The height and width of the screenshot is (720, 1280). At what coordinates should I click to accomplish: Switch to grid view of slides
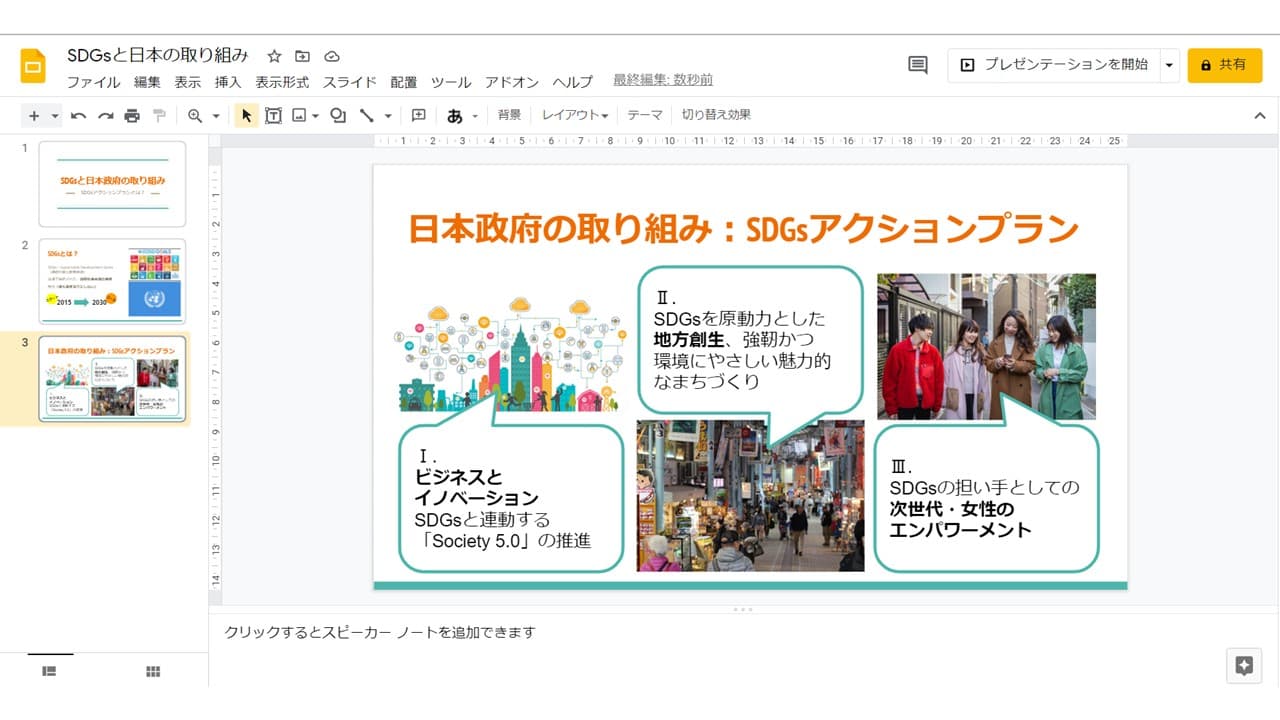[x=153, y=672]
